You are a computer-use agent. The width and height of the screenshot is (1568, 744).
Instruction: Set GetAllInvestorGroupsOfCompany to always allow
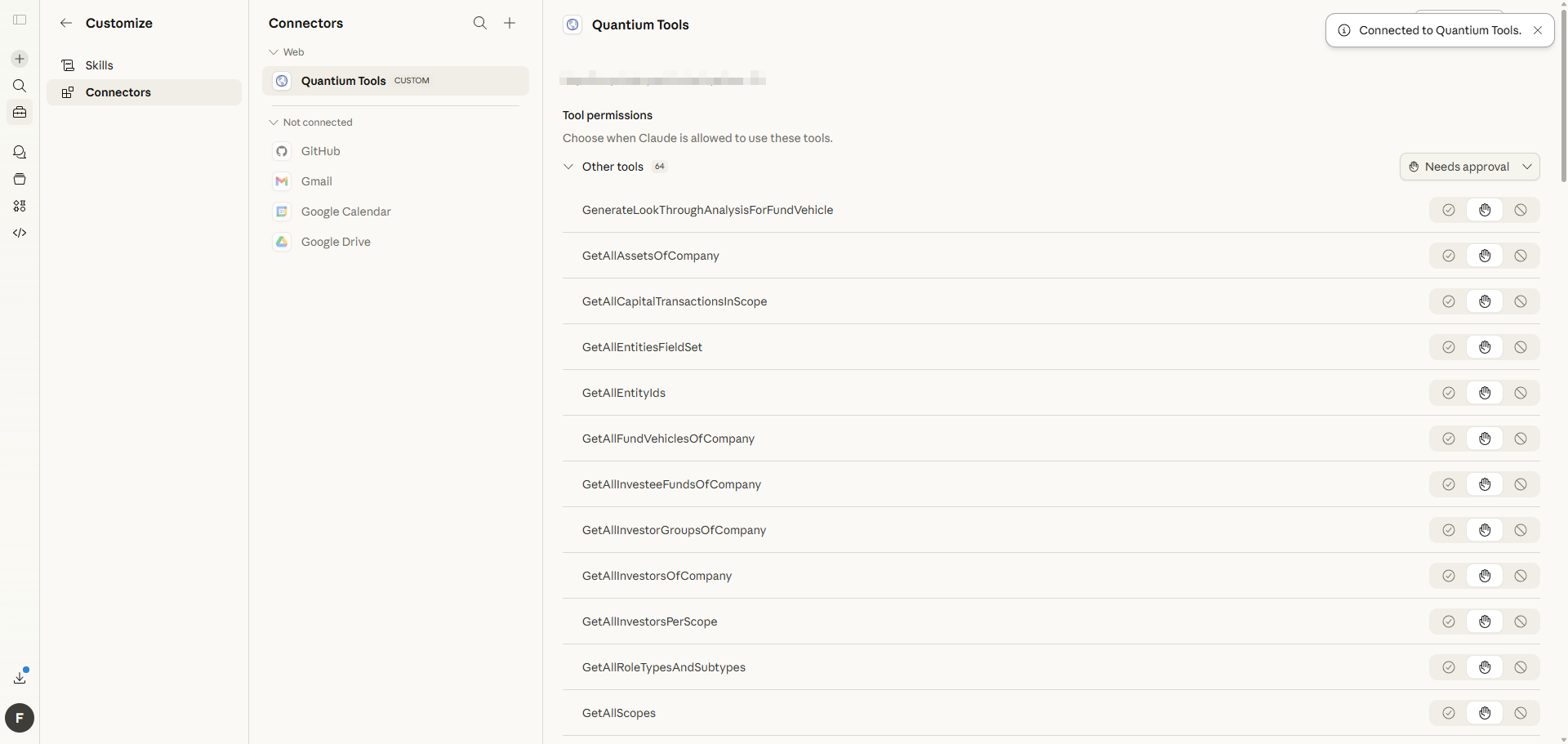coord(1448,530)
